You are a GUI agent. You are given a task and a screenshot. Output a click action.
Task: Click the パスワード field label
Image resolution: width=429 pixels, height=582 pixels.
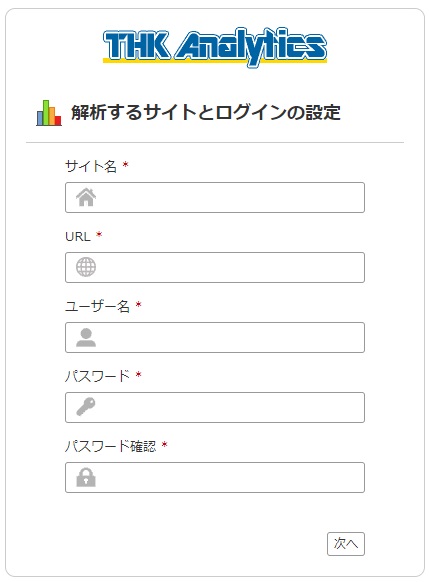[x=97, y=376]
